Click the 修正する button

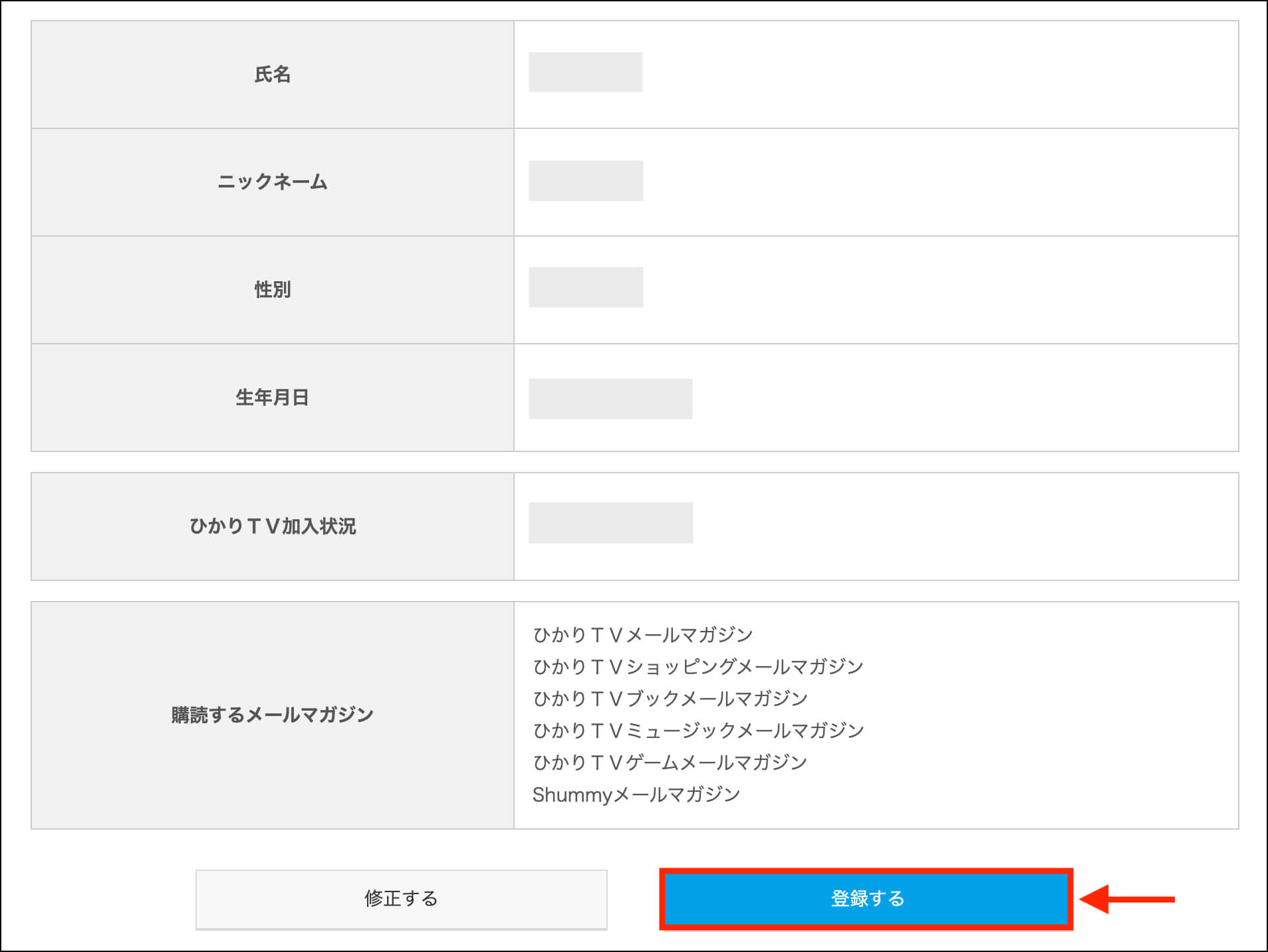(401, 899)
